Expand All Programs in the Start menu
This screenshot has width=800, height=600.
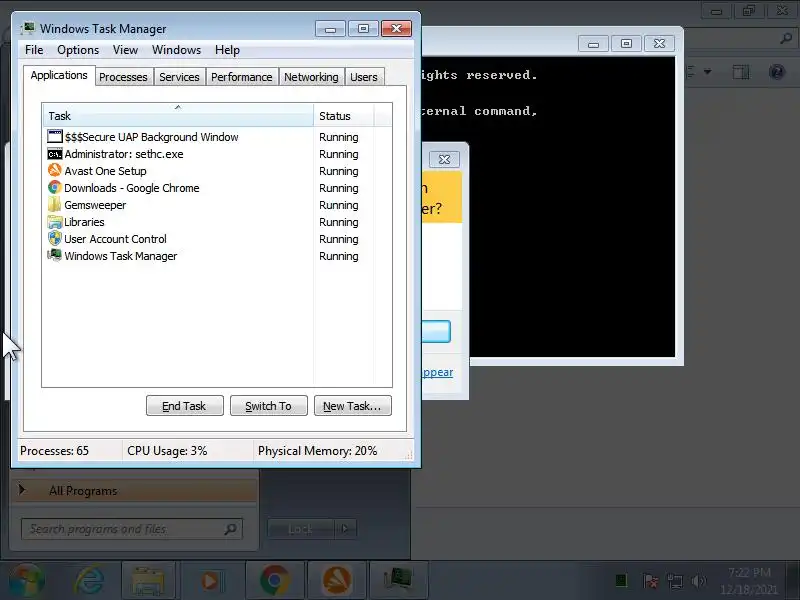click(134, 491)
